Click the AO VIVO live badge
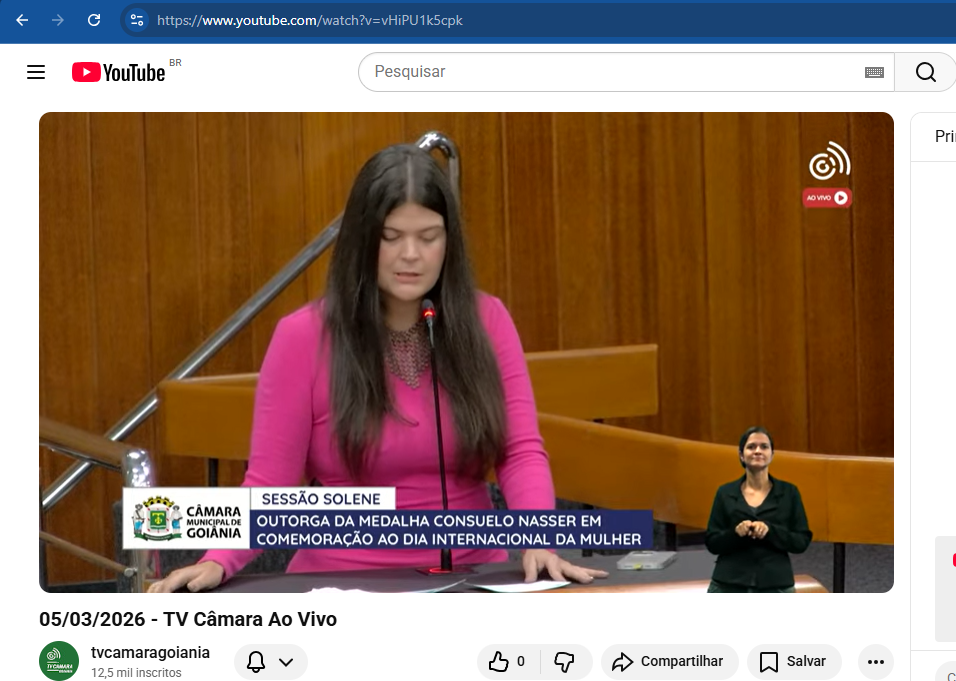This screenshot has height=681, width=956. [x=827, y=198]
